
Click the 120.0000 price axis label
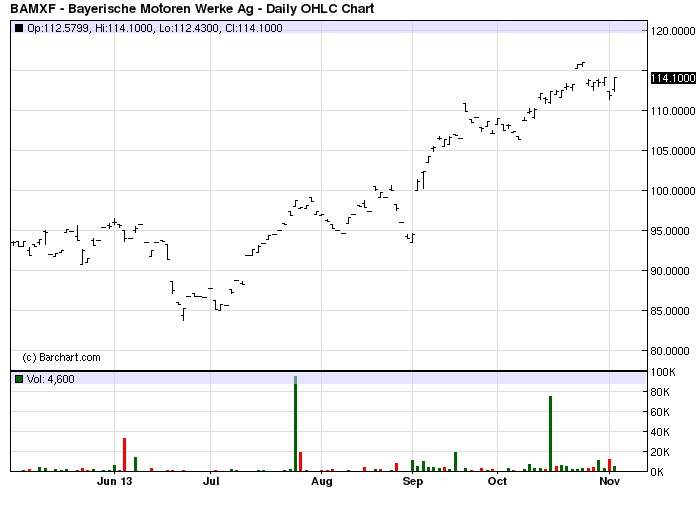pos(673,31)
